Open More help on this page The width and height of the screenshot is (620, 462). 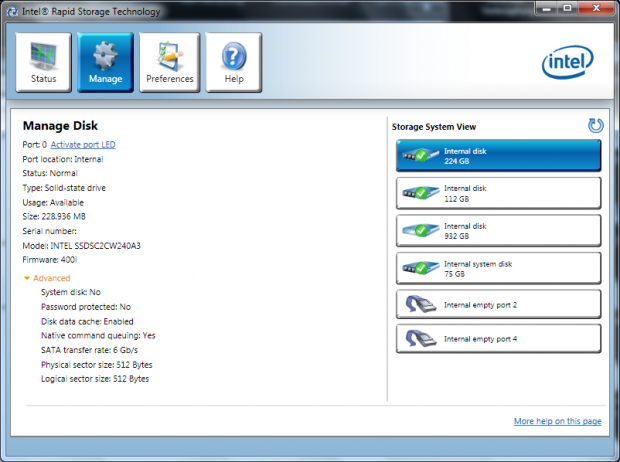pyautogui.click(x=558, y=421)
